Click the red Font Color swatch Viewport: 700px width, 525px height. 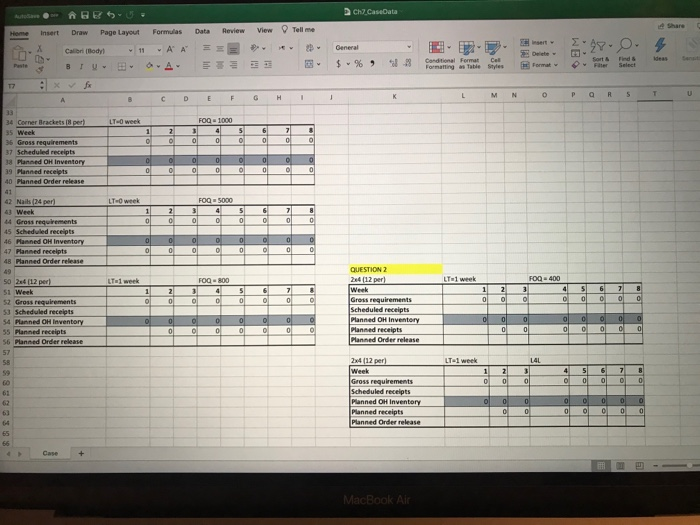169,67
